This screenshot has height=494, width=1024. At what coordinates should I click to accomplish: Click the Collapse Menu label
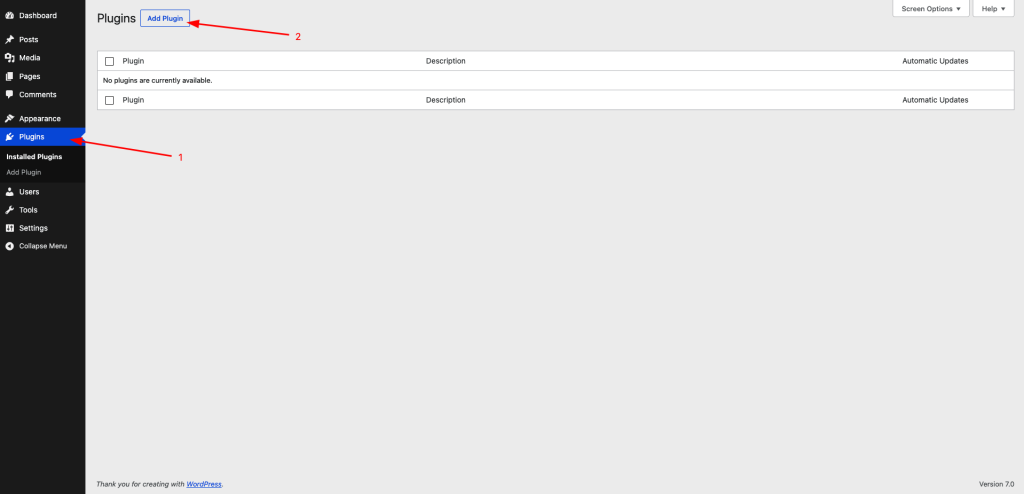[x=43, y=246]
